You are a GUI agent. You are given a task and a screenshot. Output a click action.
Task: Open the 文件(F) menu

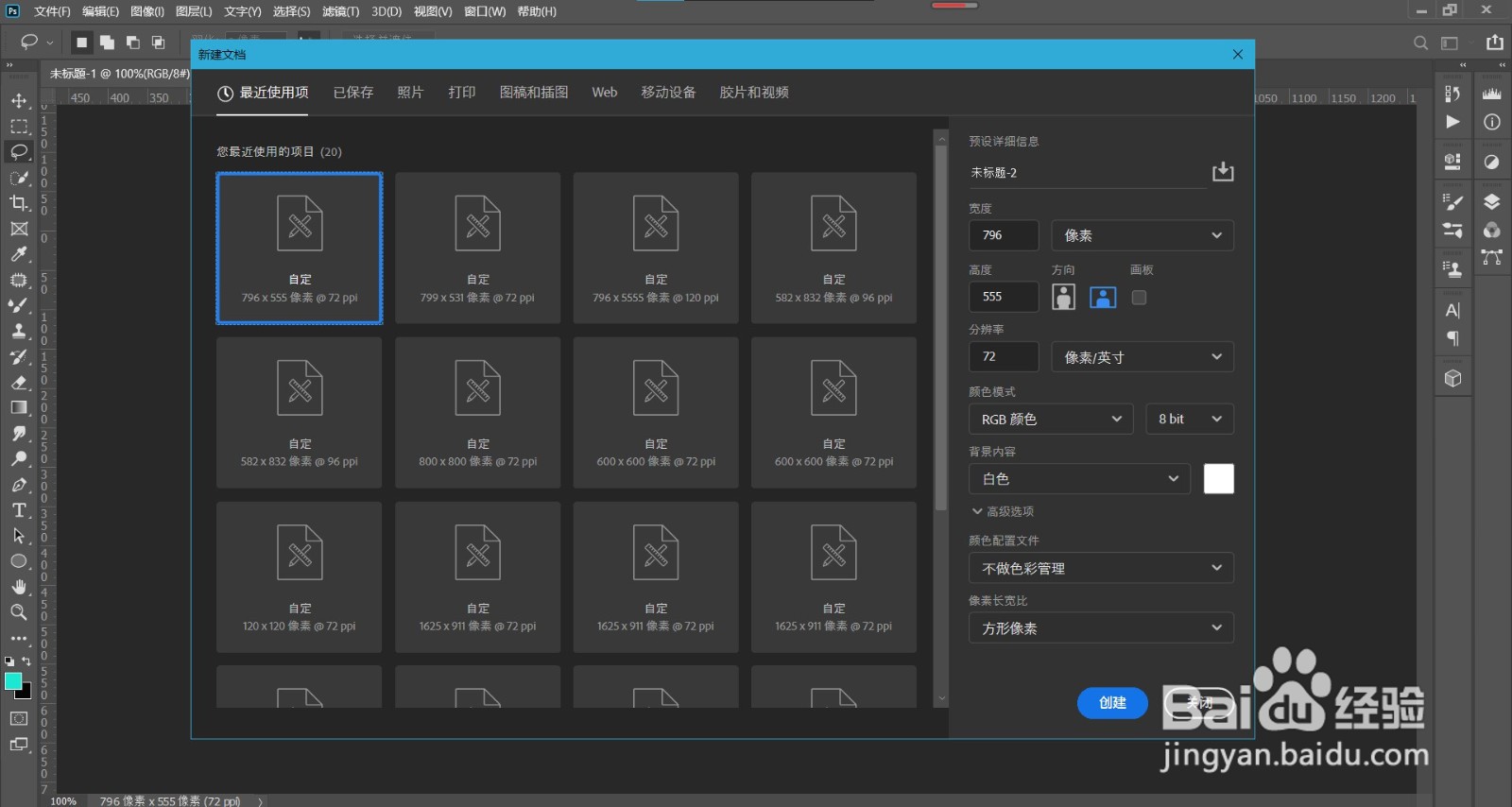(52, 11)
